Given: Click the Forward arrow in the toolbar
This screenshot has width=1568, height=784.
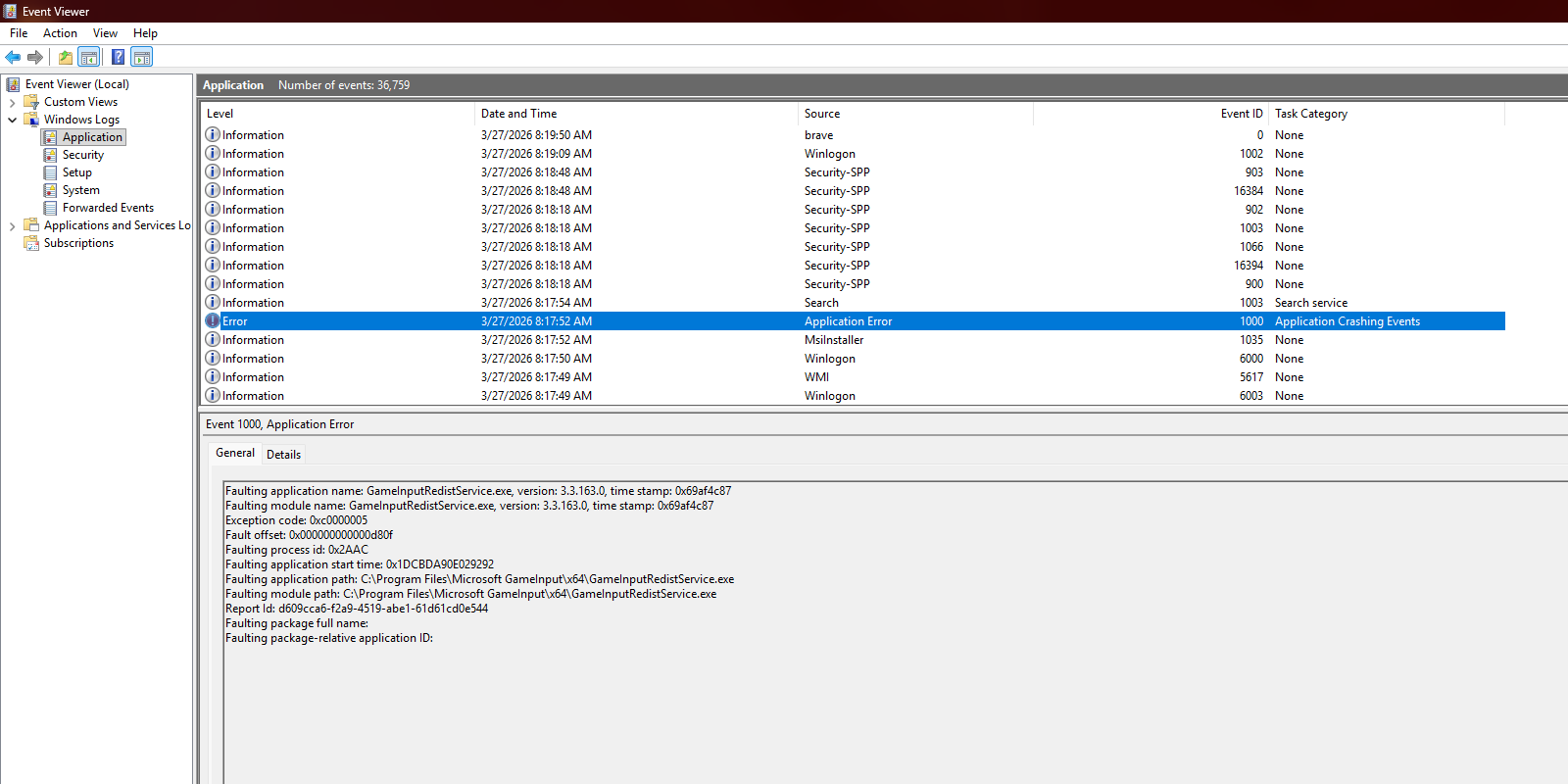Looking at the screenshot, I should [x=35, y=57].
